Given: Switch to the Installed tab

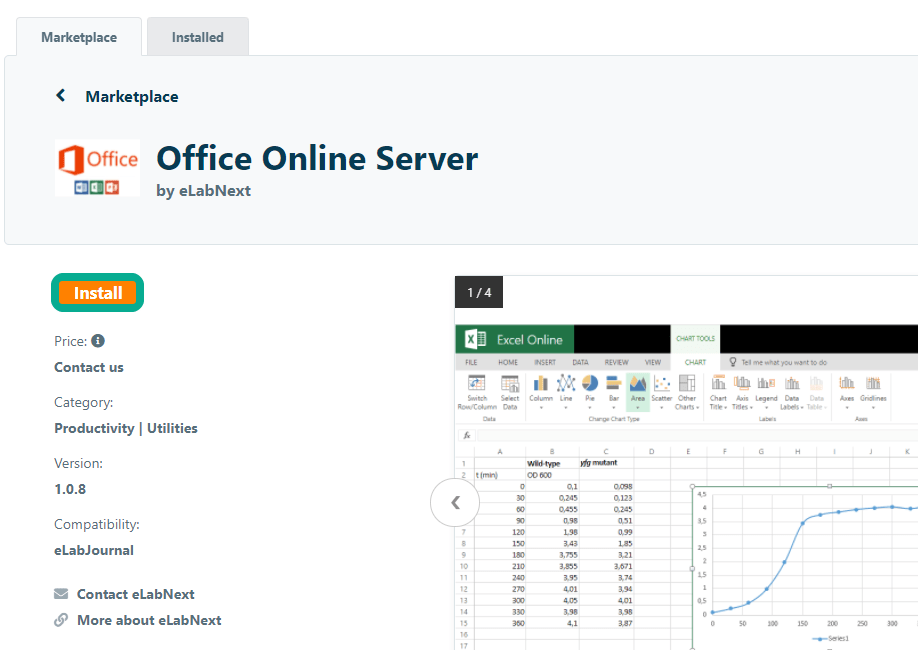Looking at the screenshot, I should 197,36.
